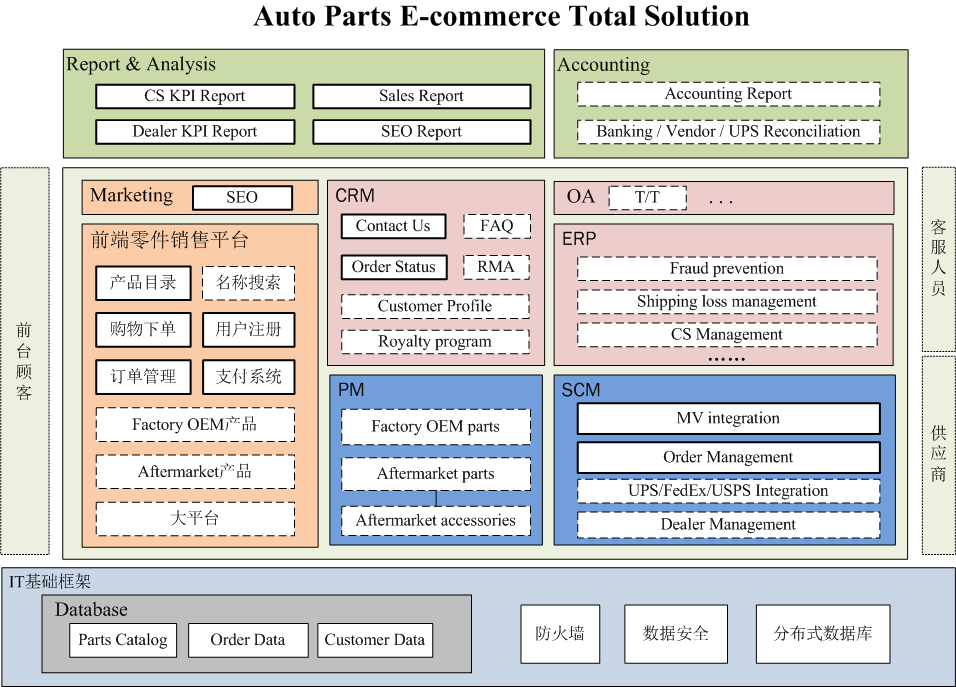The width and height of the screenshot is (956, 687).
Task: Select the SEO box in Marketing
Action: pos(242,198)
